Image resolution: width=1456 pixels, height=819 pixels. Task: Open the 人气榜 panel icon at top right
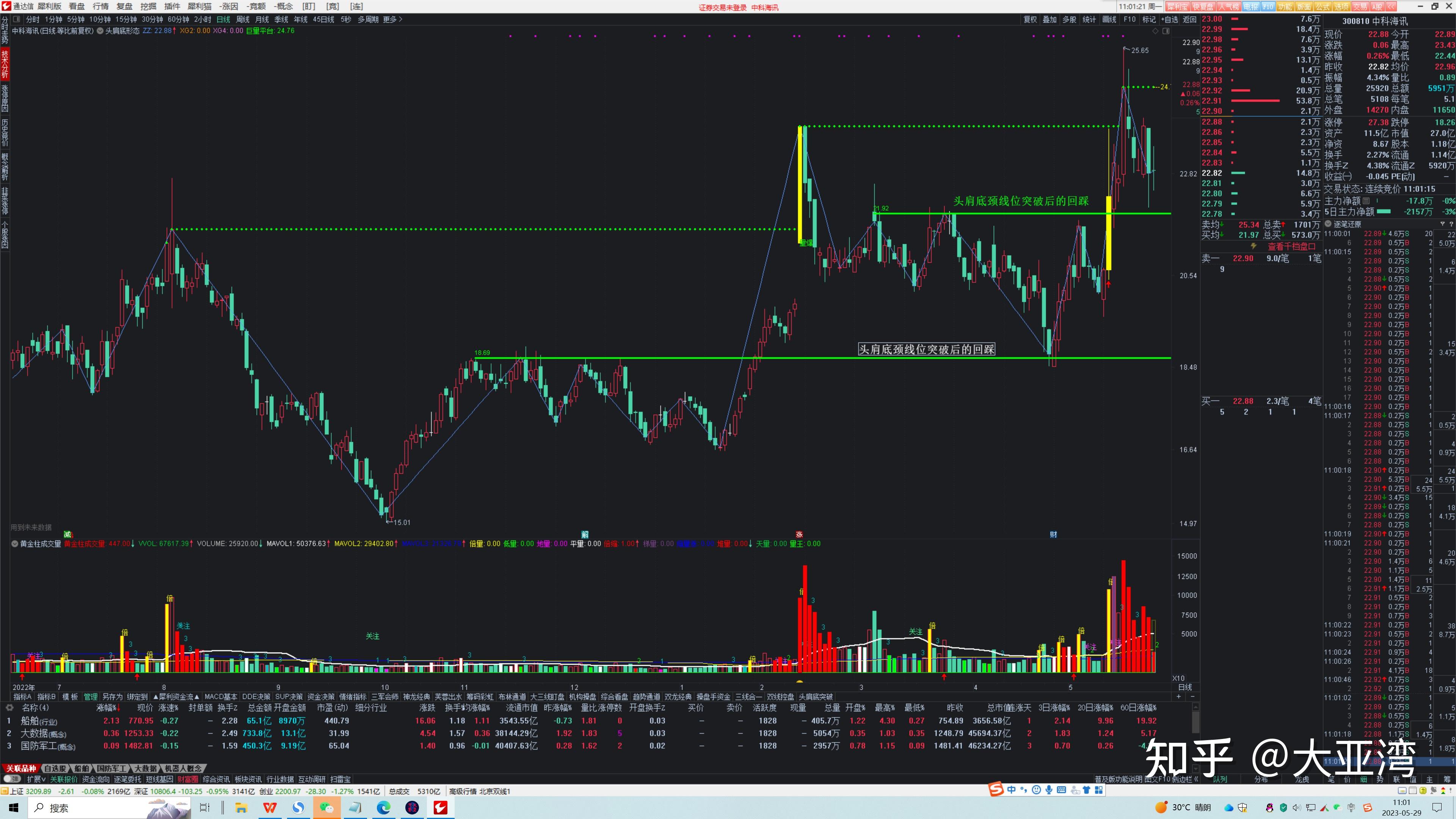click(1229, 7)
